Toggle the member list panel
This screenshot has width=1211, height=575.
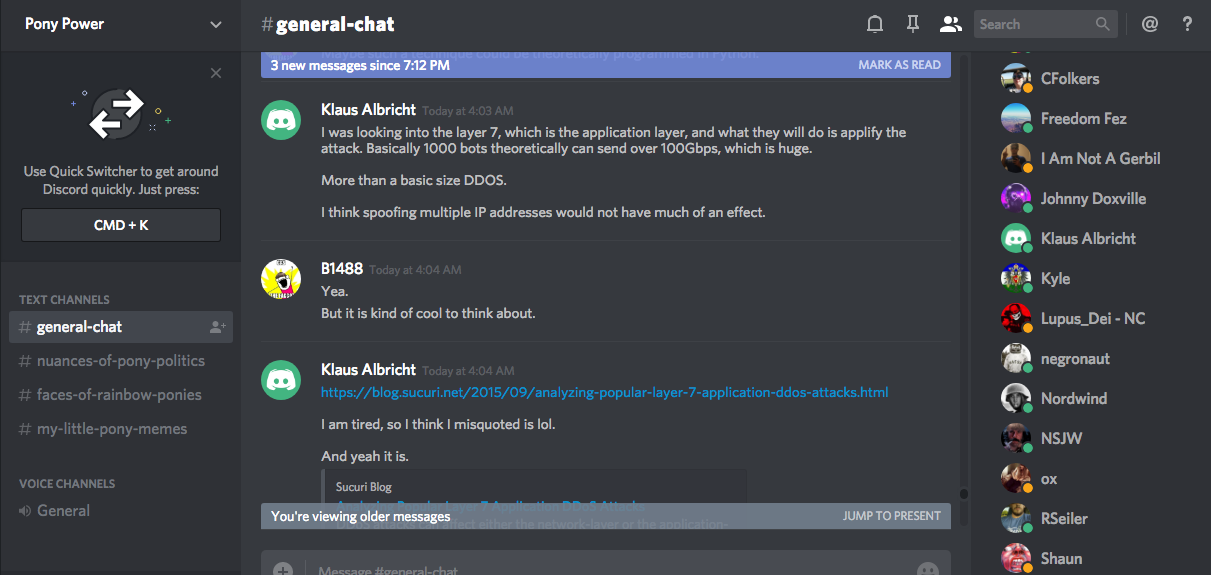point(950,24)
